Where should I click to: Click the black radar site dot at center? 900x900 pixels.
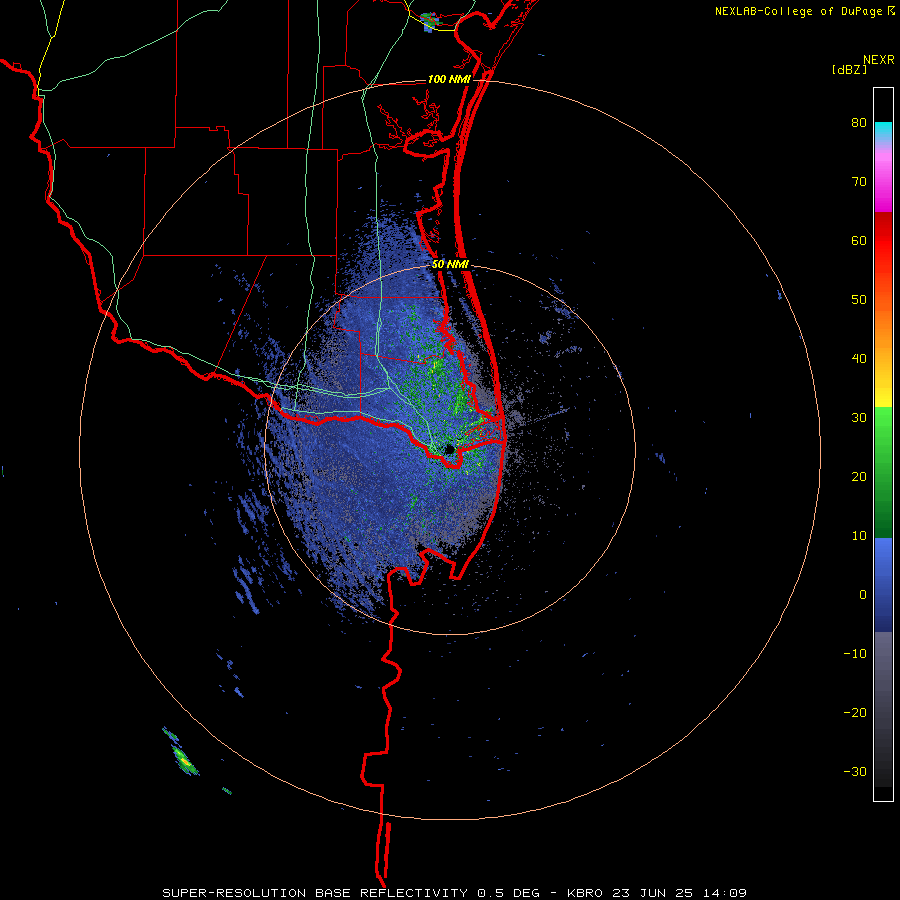pyautogui.click(x=449, y=449)
